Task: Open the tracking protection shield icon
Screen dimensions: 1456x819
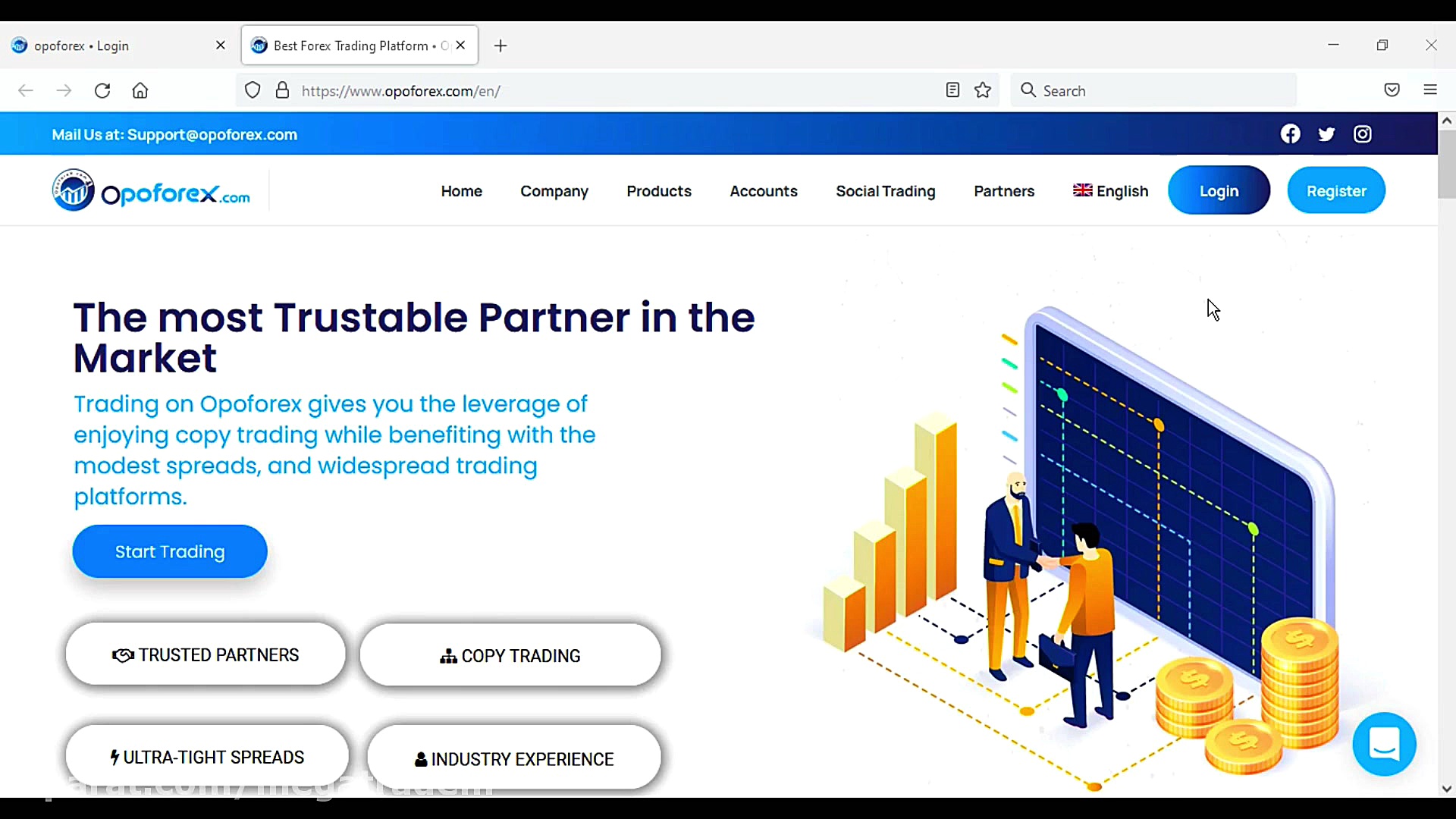Action: click(253, 91)
